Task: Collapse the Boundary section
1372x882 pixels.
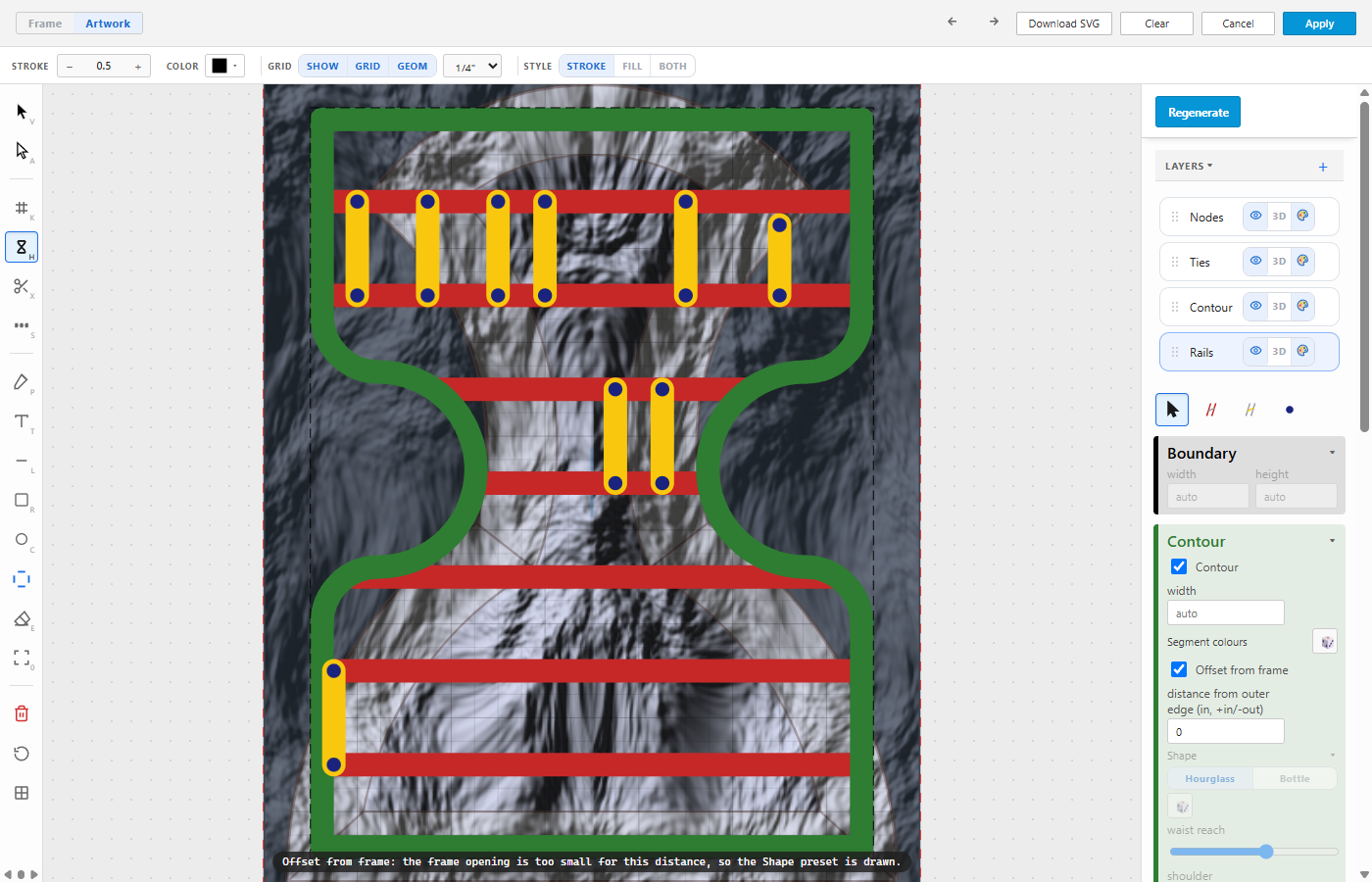Action: point(1332,453)
